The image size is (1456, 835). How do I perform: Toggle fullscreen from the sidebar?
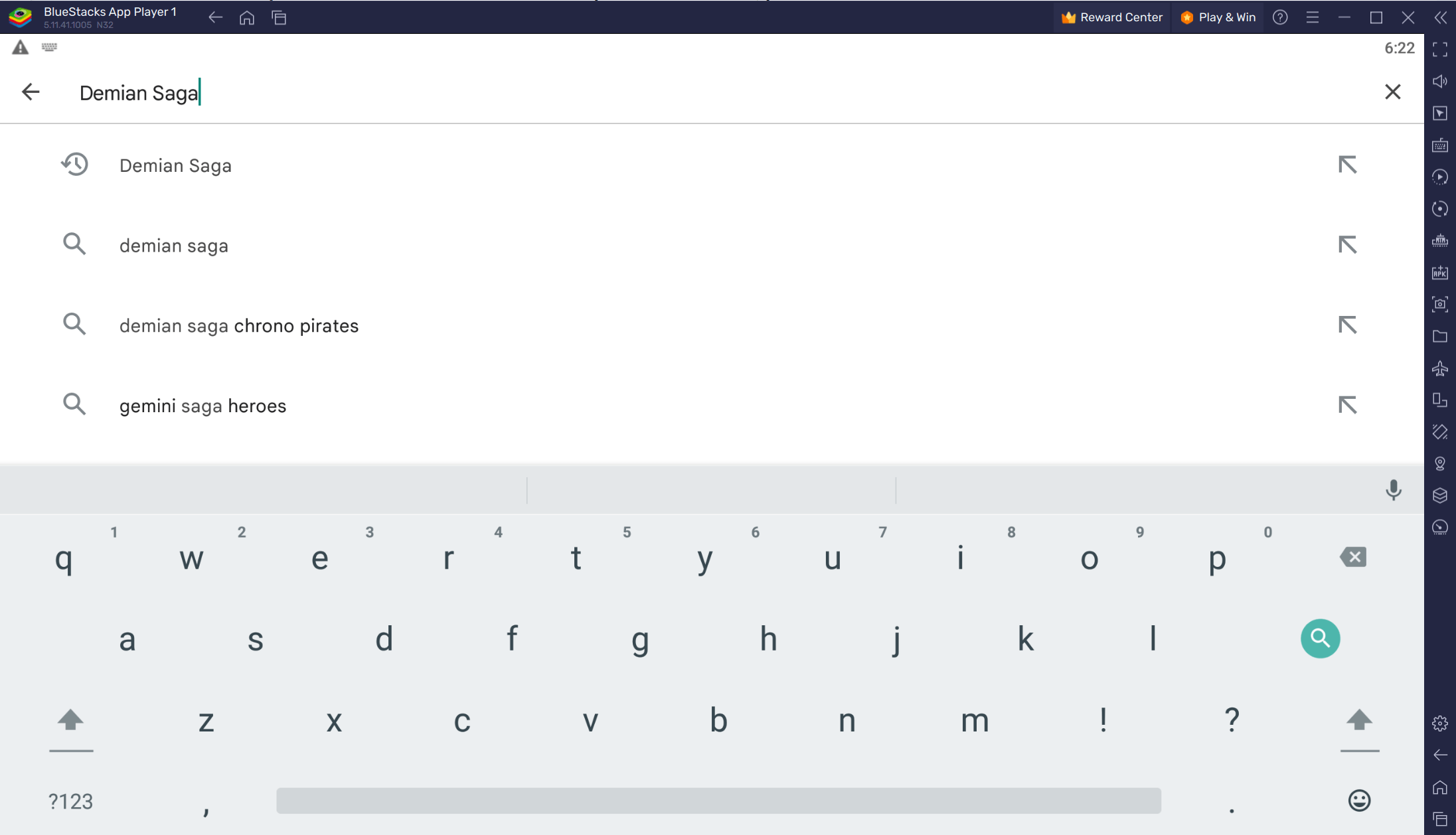1439,49
